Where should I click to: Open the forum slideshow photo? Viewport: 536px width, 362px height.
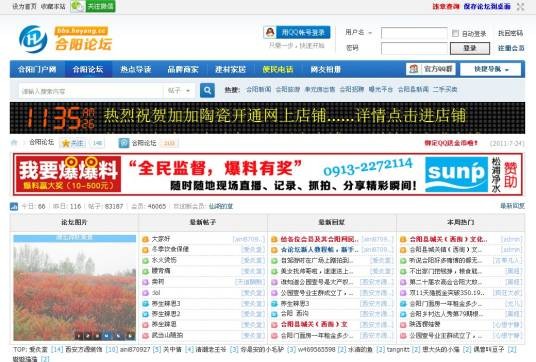pos(74,287)
